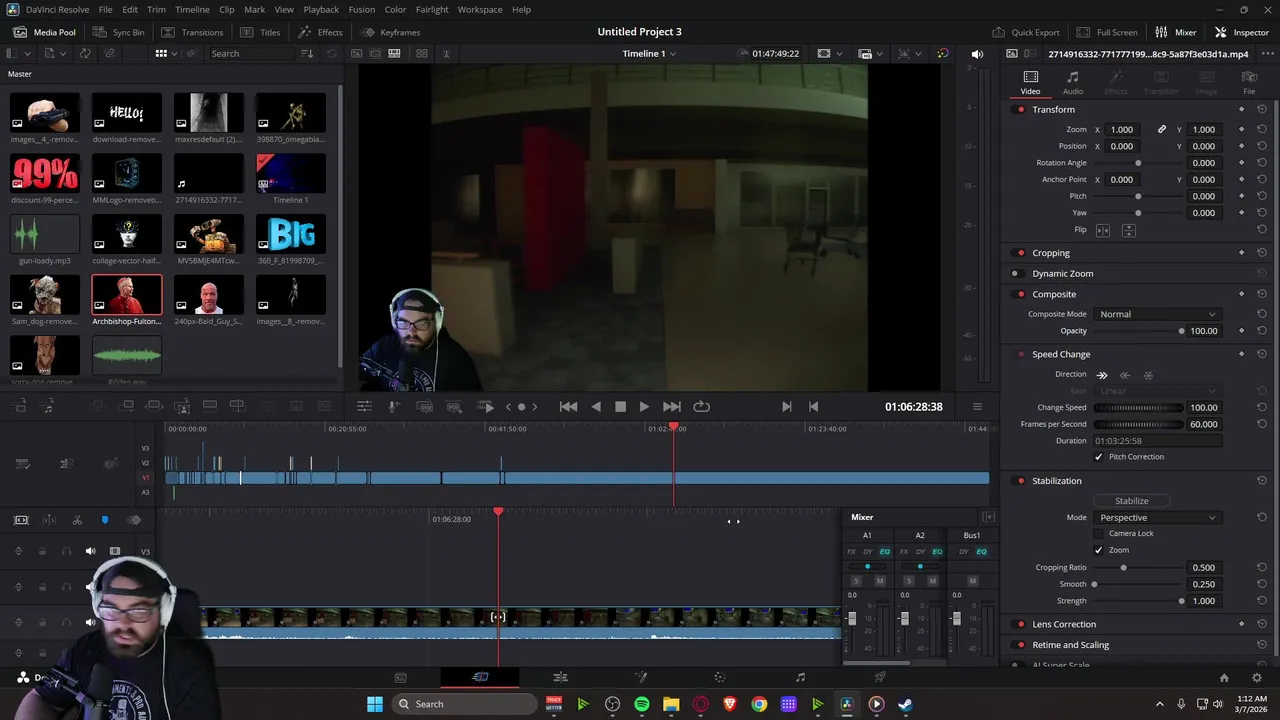Toggle the Stabilization enable switch
The width and height of the screenshot is (1280, 720).
coord(1020,481)
